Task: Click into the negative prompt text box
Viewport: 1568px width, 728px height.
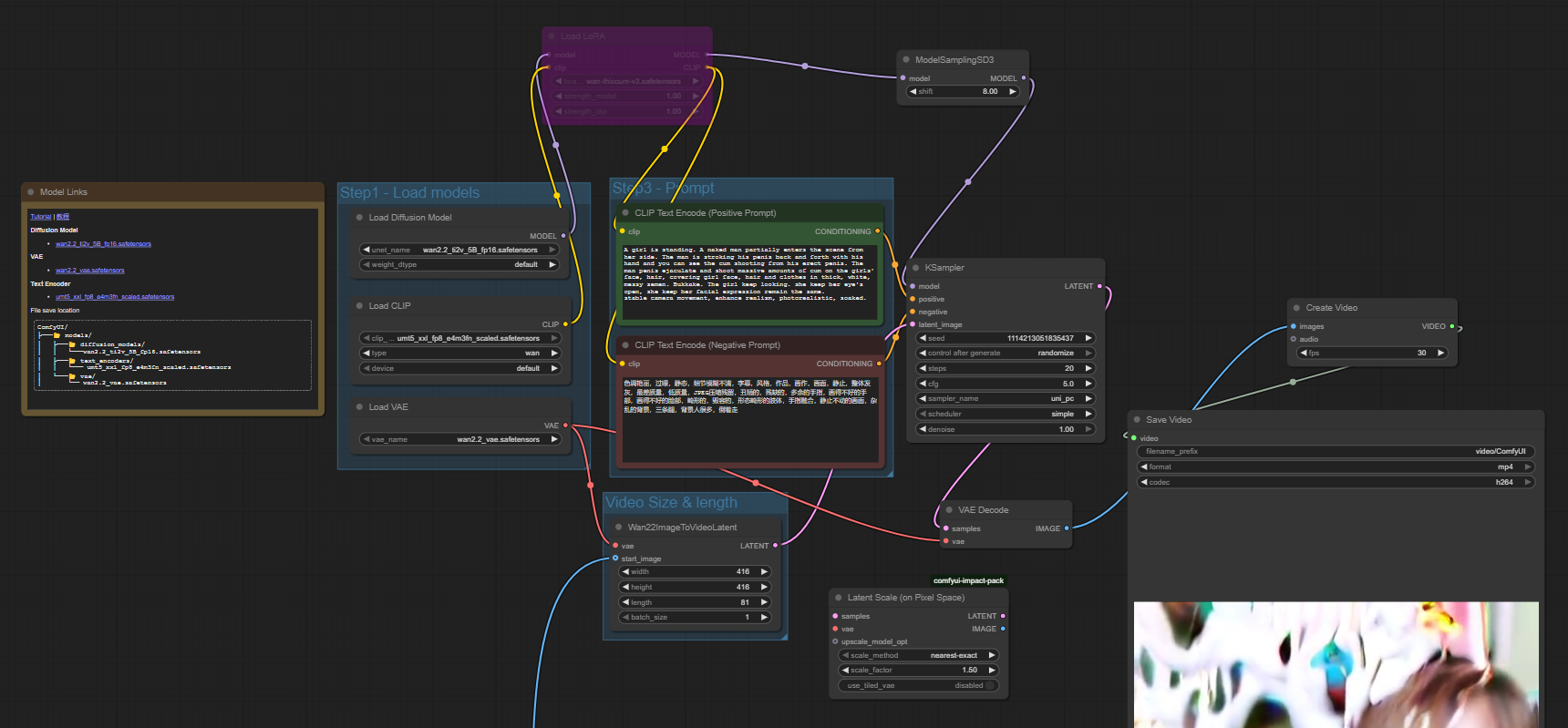Action: pos(749,418)
